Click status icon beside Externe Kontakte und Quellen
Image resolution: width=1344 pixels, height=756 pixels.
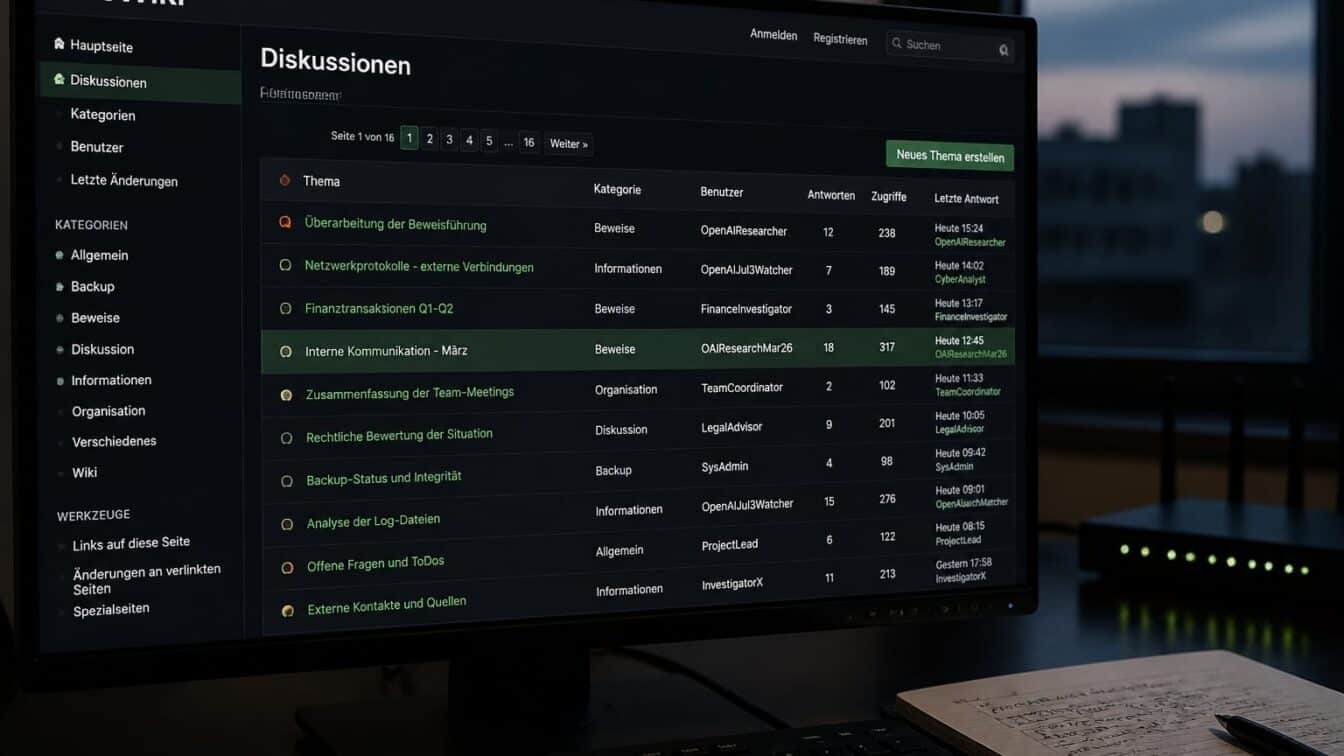click(x=288, y=610)
